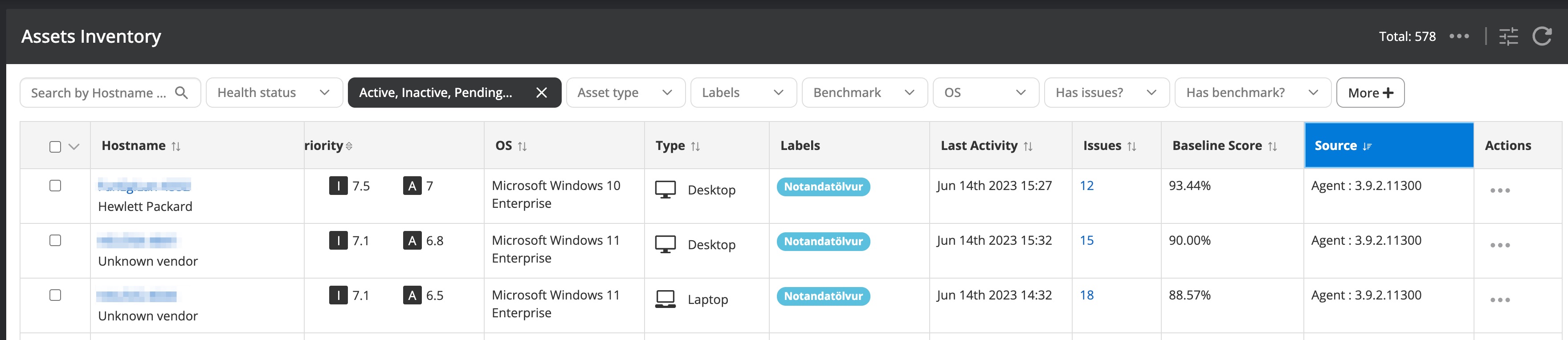Open the column settings sliders icon

point(1508,36)
